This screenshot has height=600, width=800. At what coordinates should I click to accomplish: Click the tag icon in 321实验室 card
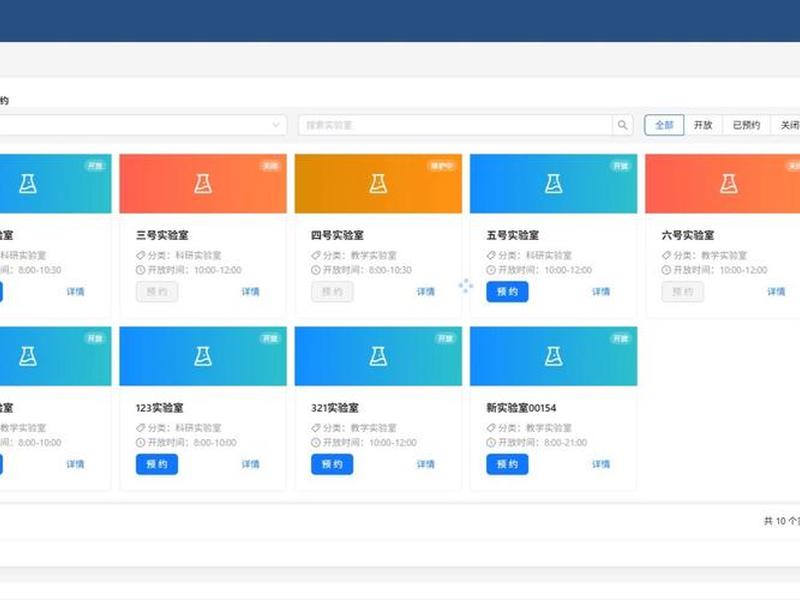[316, 428]
